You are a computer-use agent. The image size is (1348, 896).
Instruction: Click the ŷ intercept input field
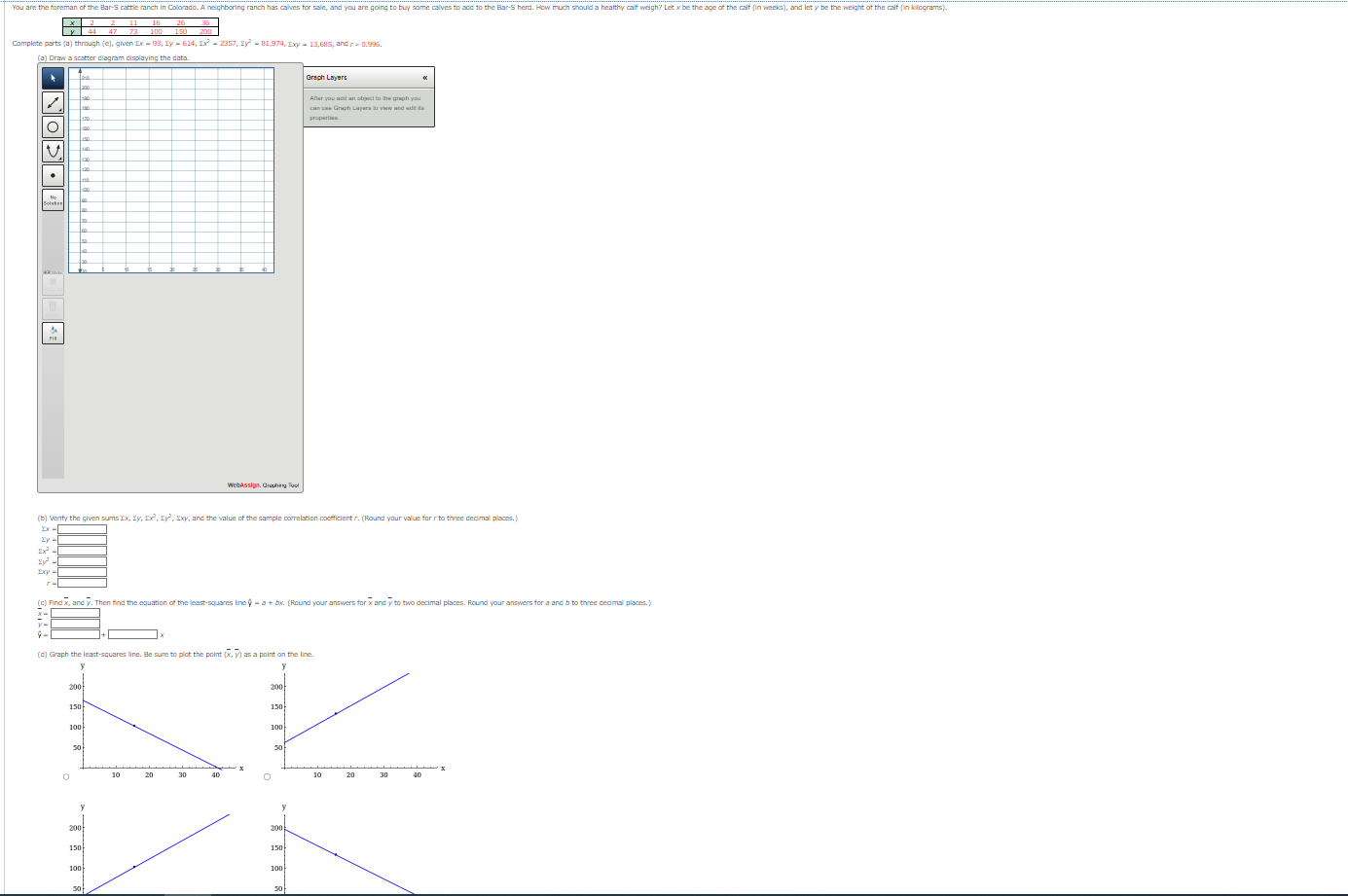[73, 633]
